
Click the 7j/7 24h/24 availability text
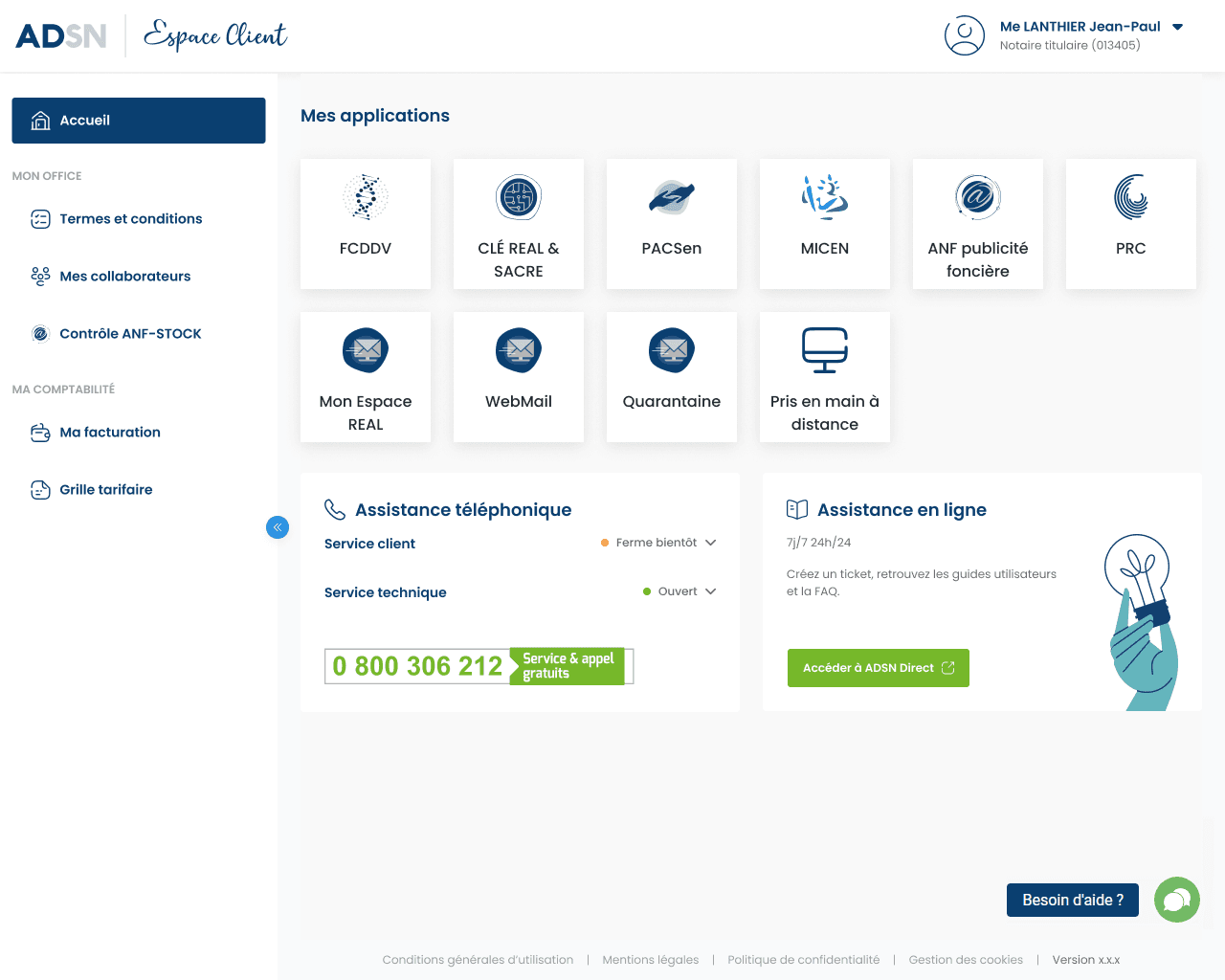(x=818, y=543)
